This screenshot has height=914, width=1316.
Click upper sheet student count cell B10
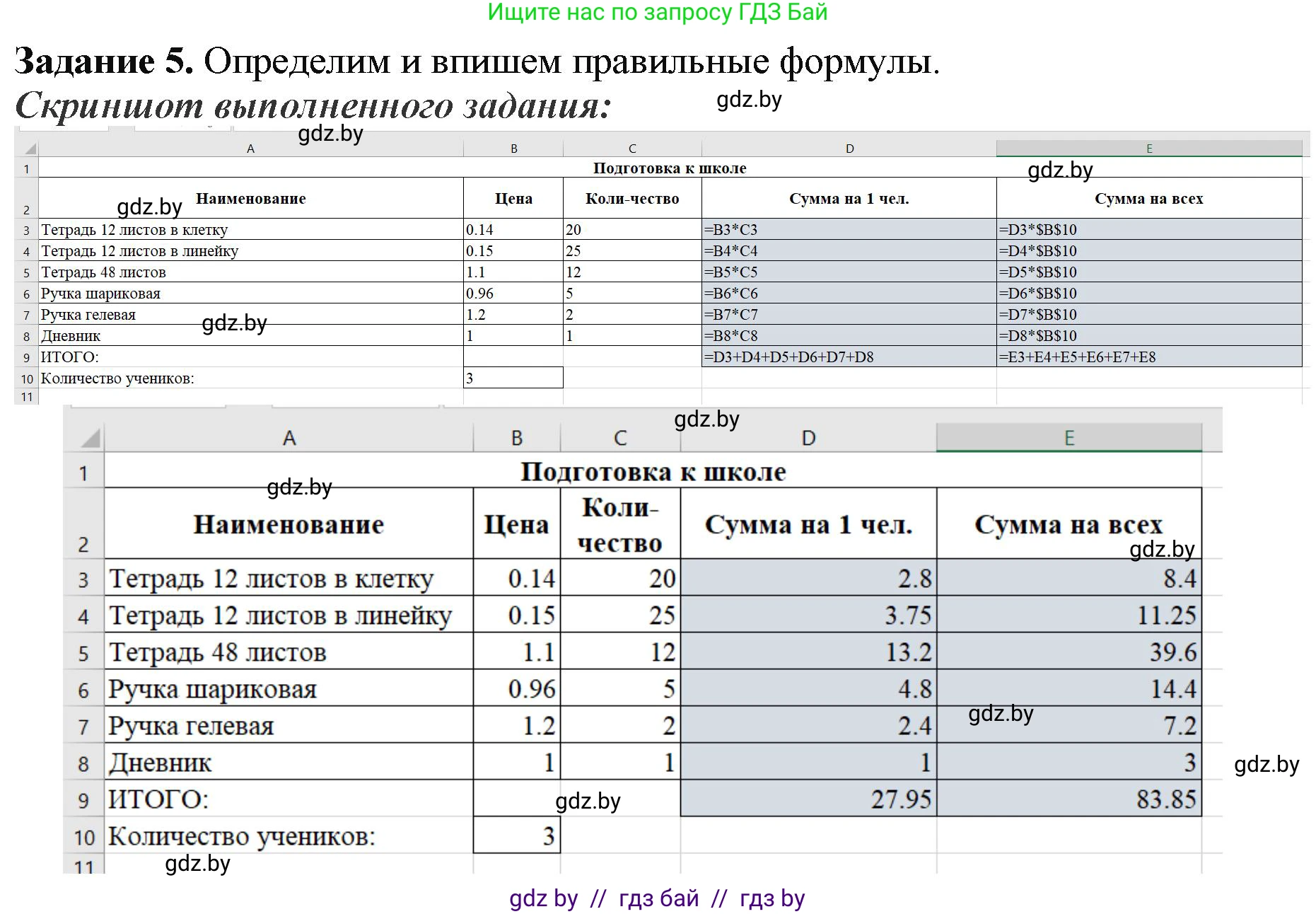(513, 378)
